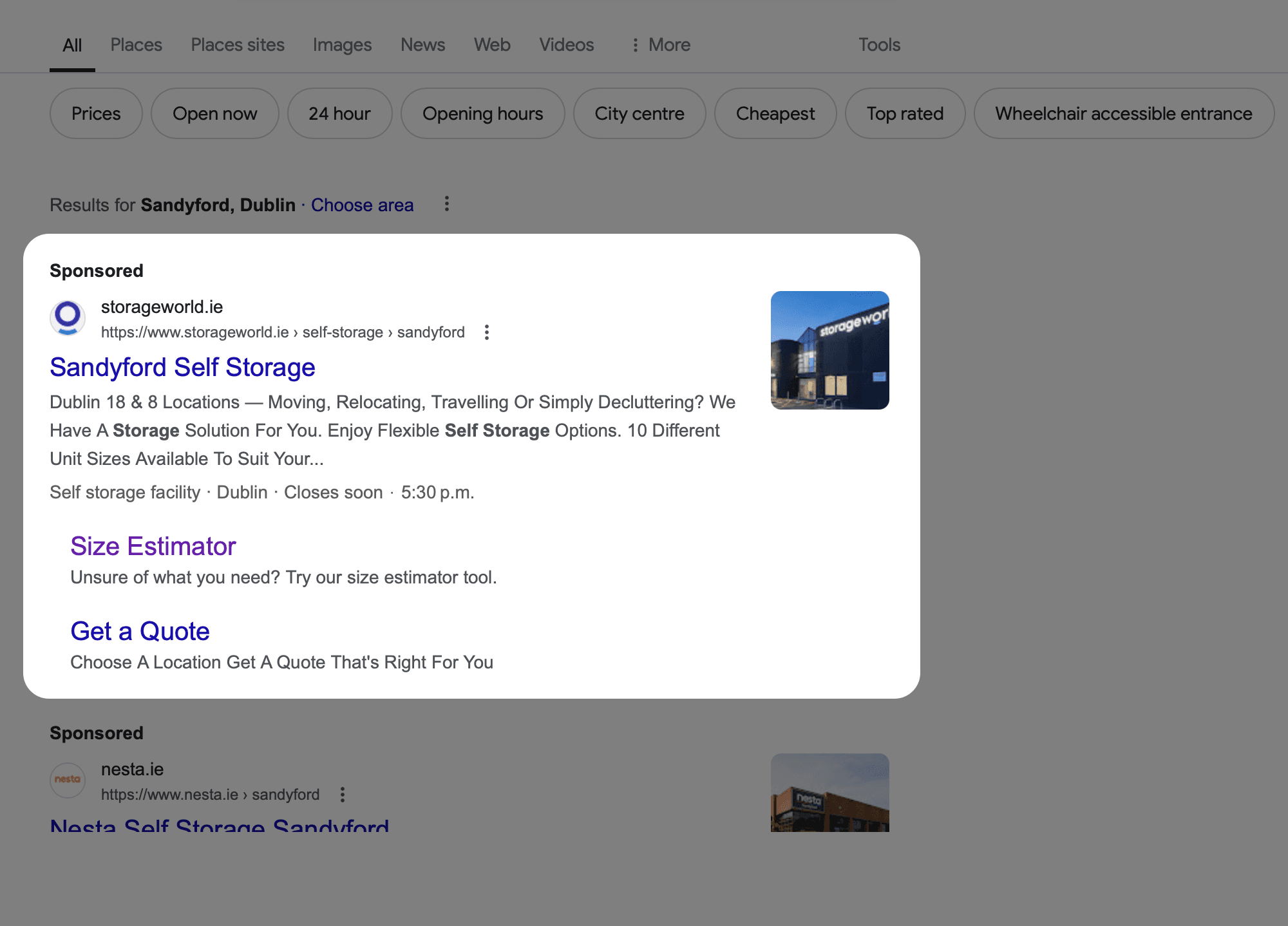The image size is (1288, 926).
Task: Open the Sandyford Self Storage ad link
Action: (182, 368)
